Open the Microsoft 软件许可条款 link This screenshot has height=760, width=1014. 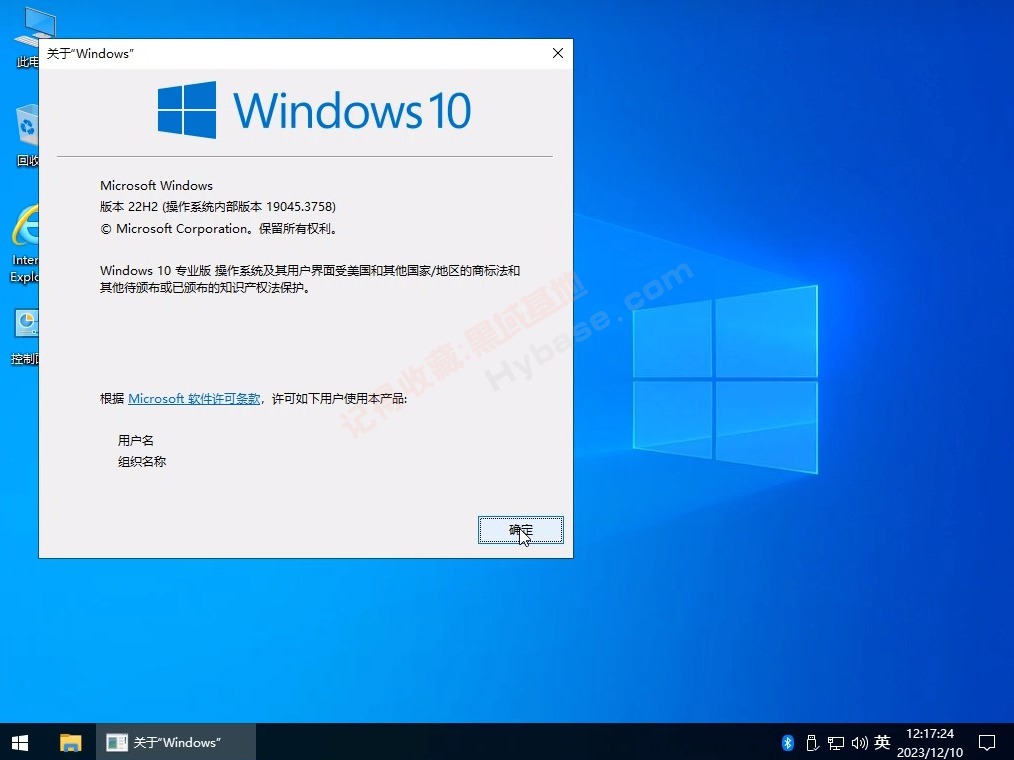194,398
